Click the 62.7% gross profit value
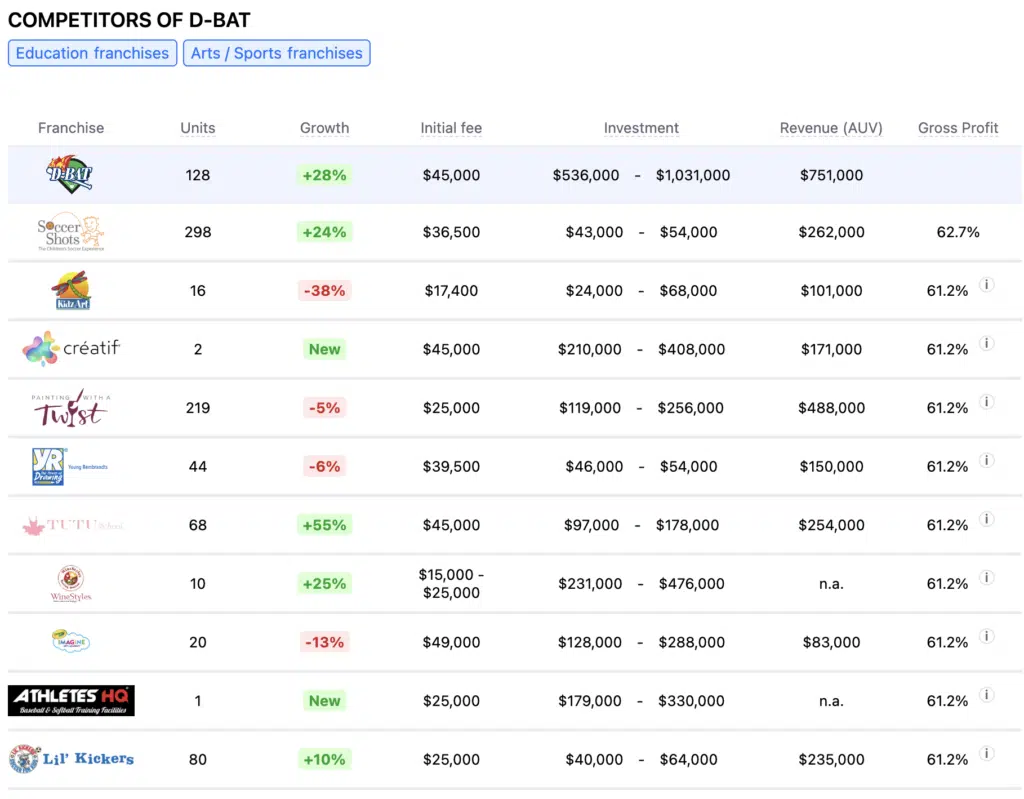 (x=958, y=232)
